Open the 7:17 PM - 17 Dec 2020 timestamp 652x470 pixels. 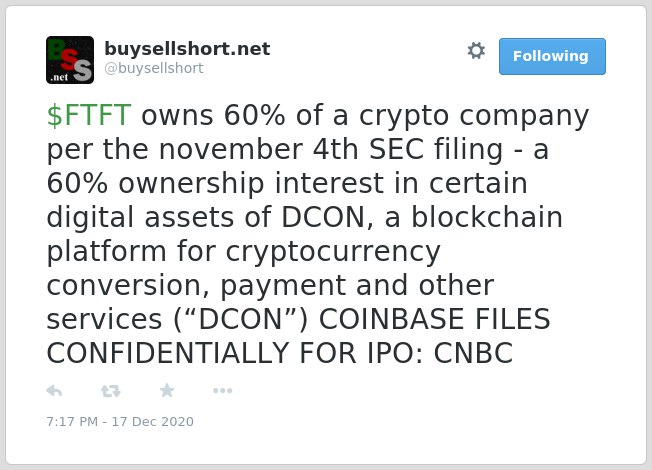(x=120, y=422)
